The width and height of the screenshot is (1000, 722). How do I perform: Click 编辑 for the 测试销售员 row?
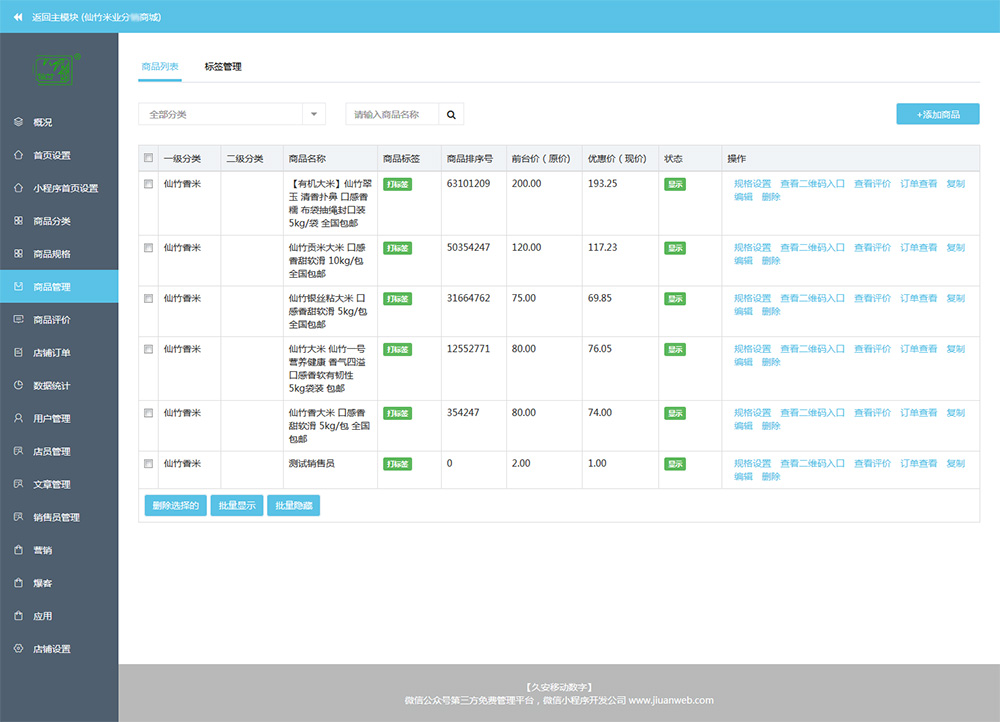tap(743, 476)
